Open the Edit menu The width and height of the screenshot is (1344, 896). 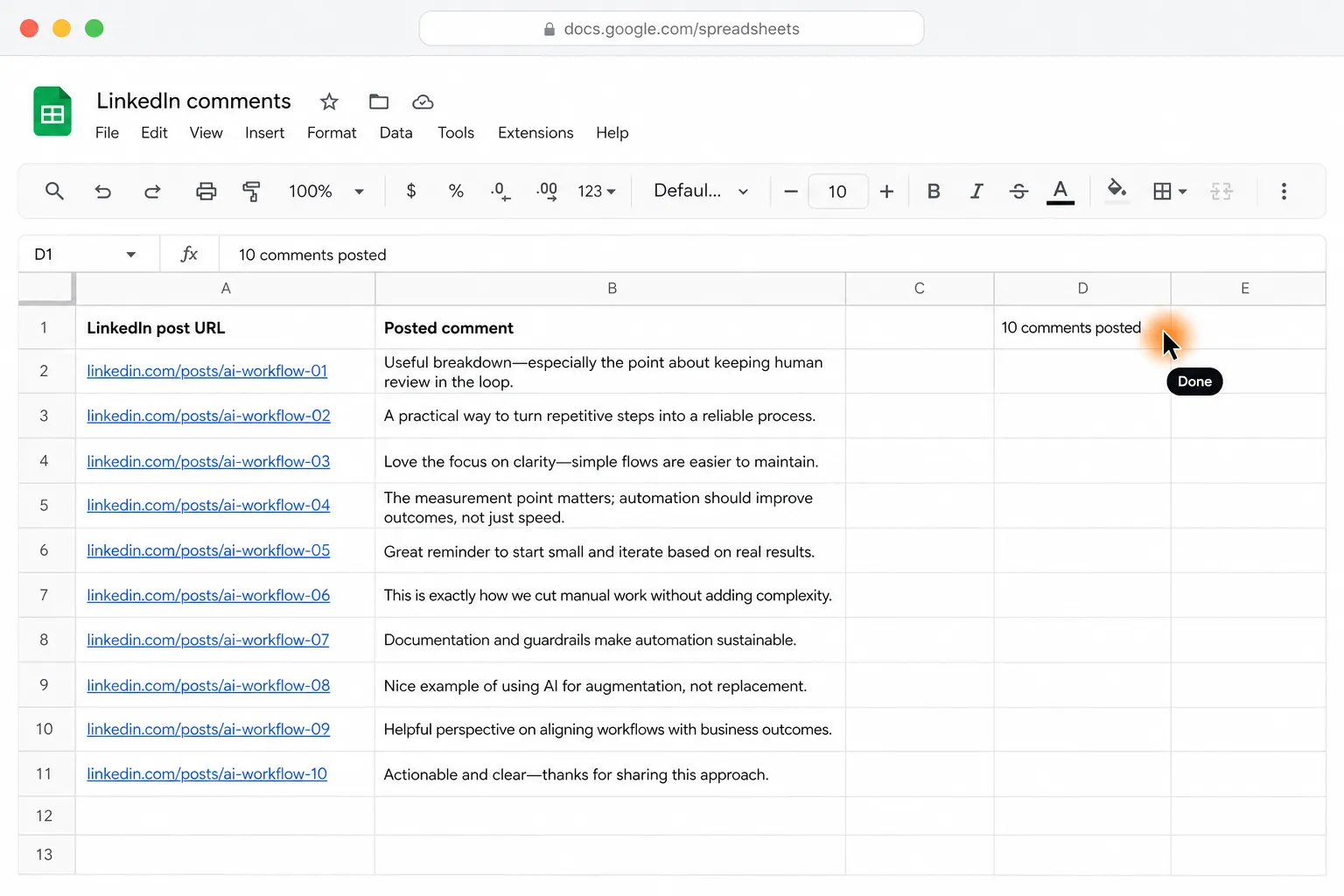154,133
